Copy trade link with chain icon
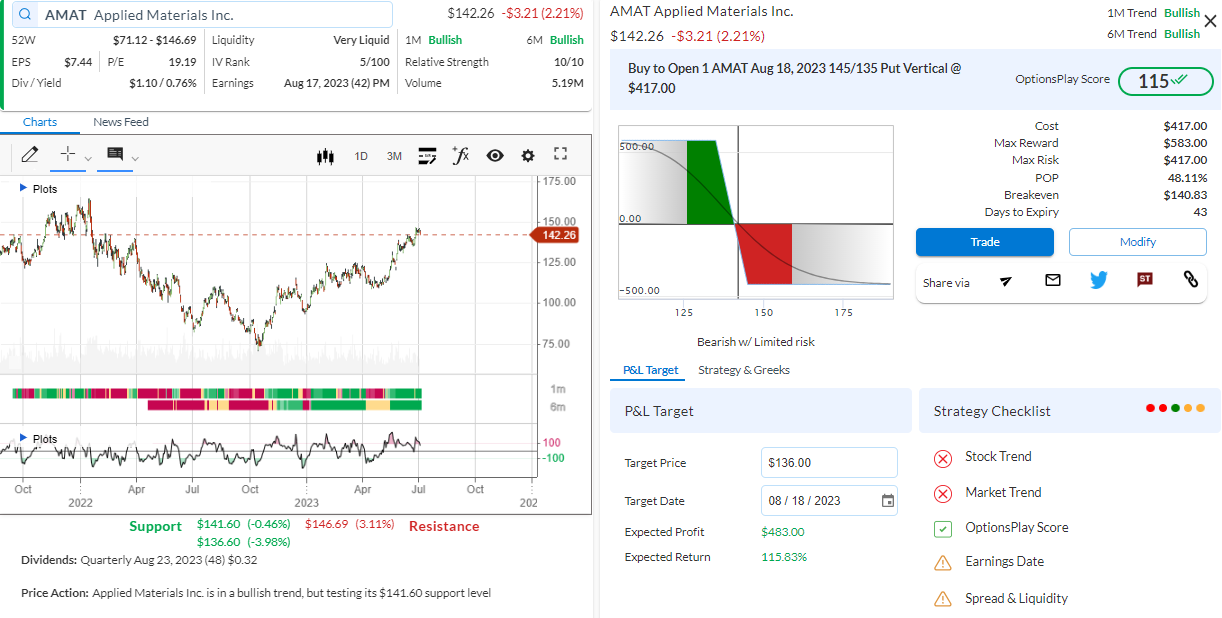 1191,280
